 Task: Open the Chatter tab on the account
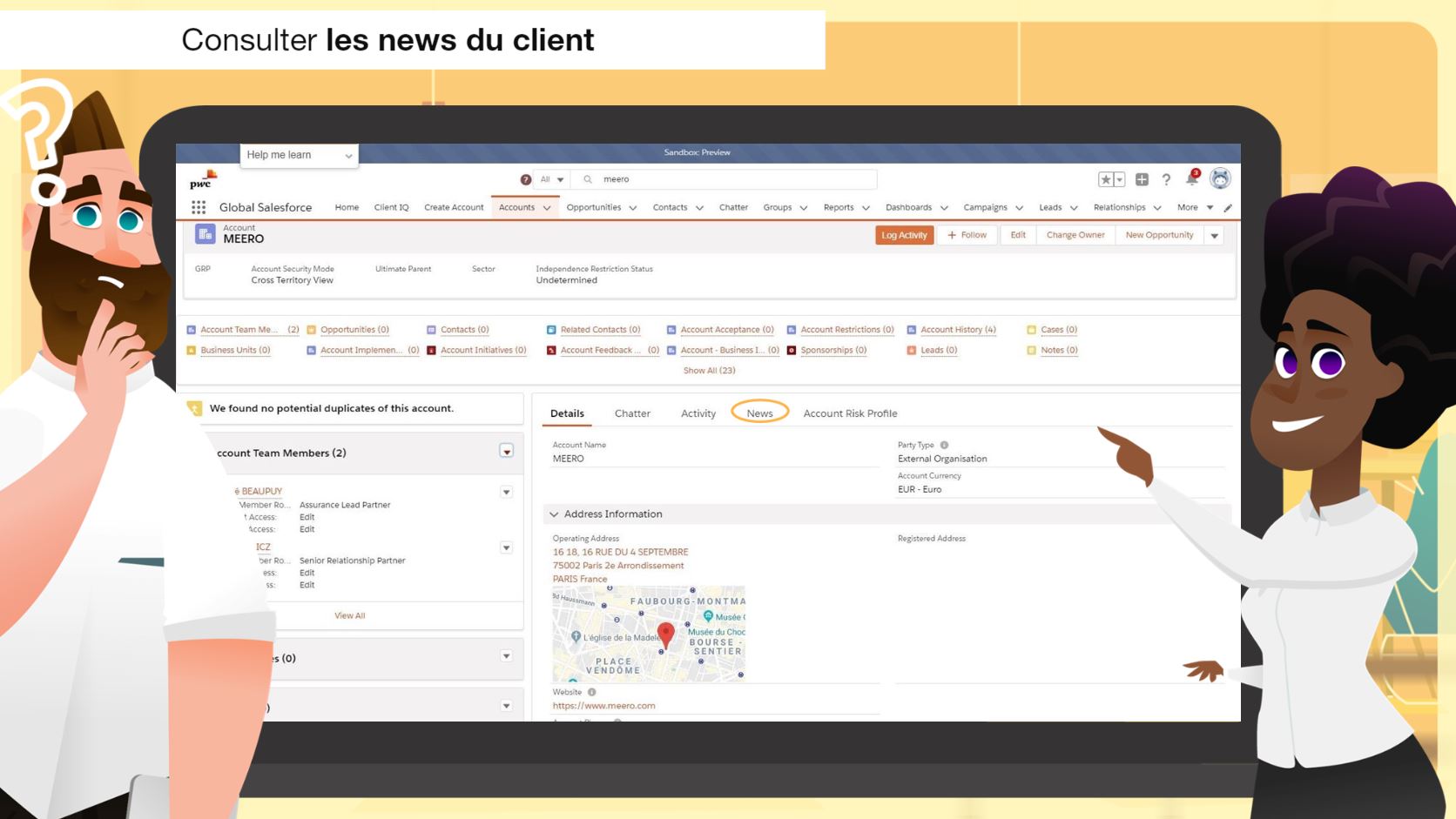[x=632, y=413]
